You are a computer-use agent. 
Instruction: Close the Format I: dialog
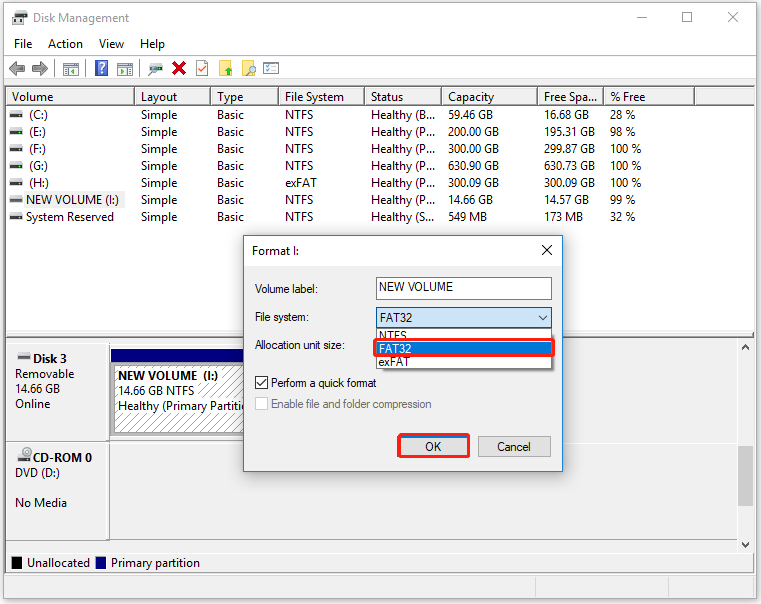[x=547, y=250]
